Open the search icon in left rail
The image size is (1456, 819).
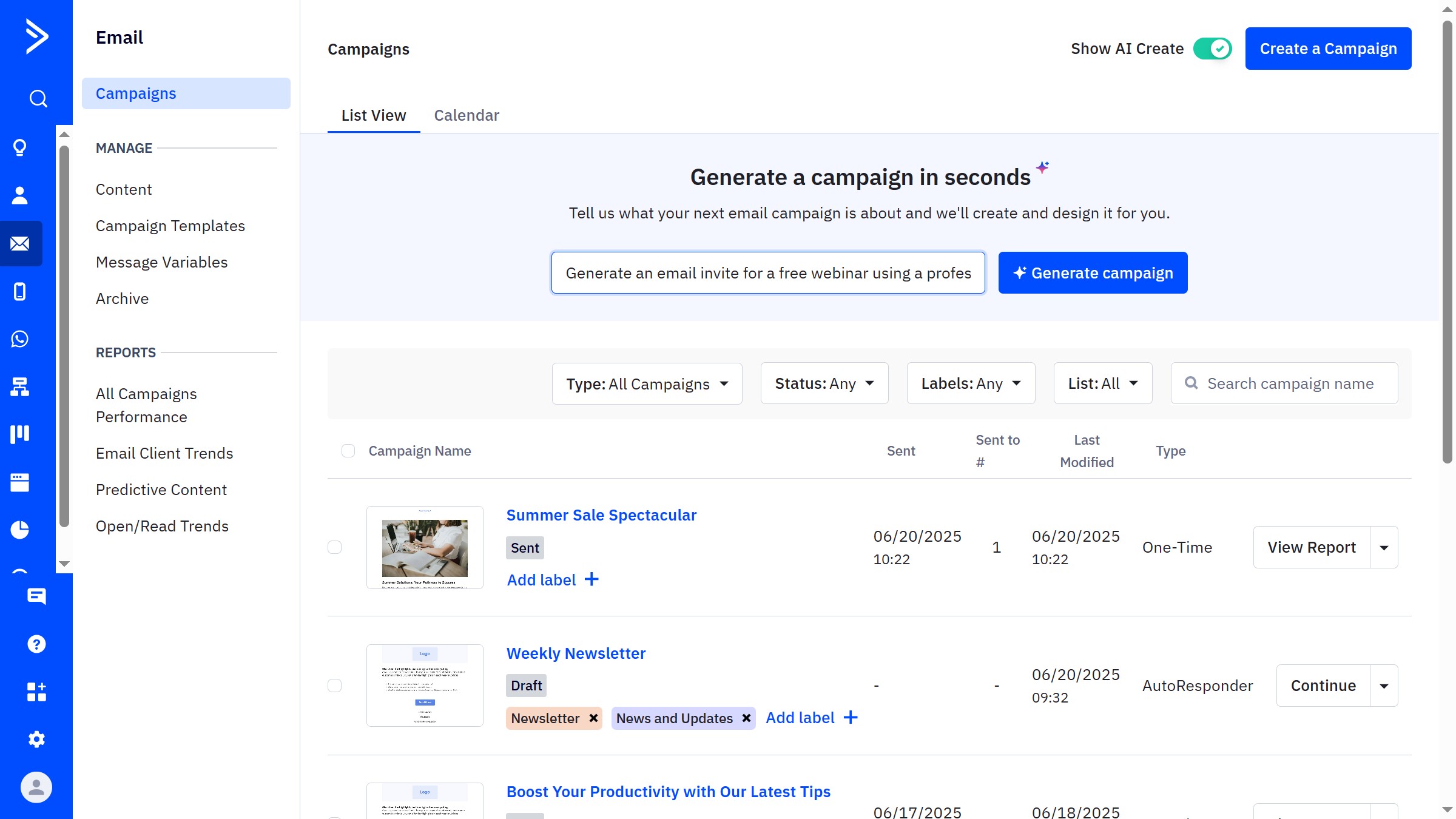coord(38,98)
